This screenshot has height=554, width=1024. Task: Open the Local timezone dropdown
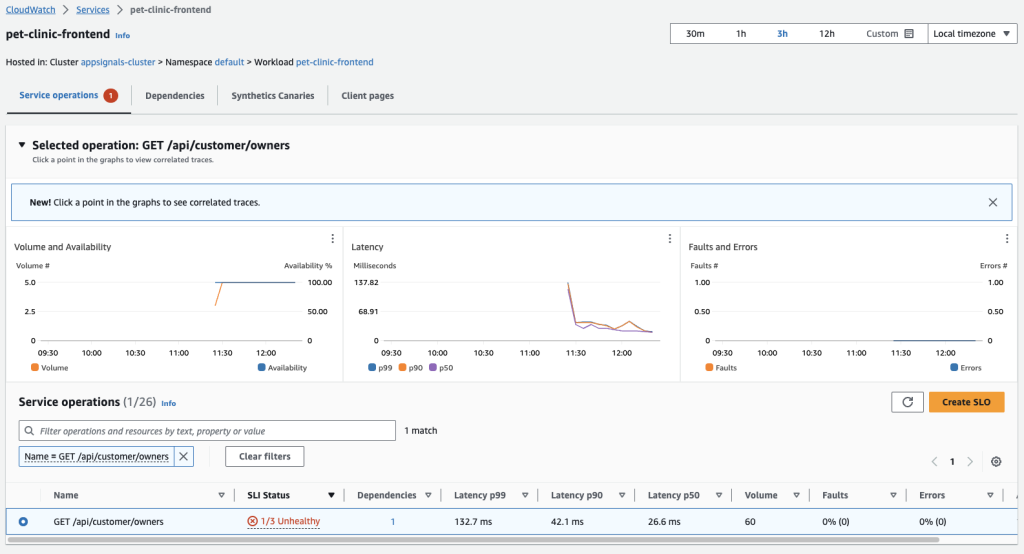972,33
